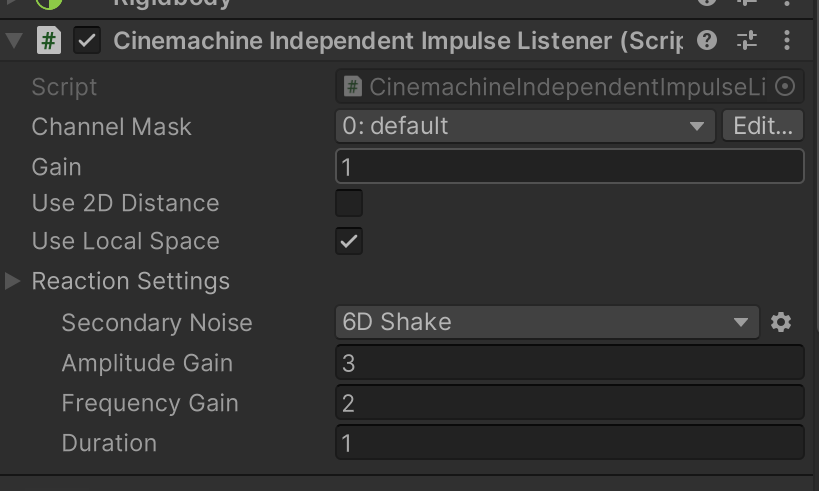Open Secondary Noise 6D Shake dropdown
Image resolution: width=819 pixels, height=491 pixels.
pyautogui.click(x=546, y=322)
